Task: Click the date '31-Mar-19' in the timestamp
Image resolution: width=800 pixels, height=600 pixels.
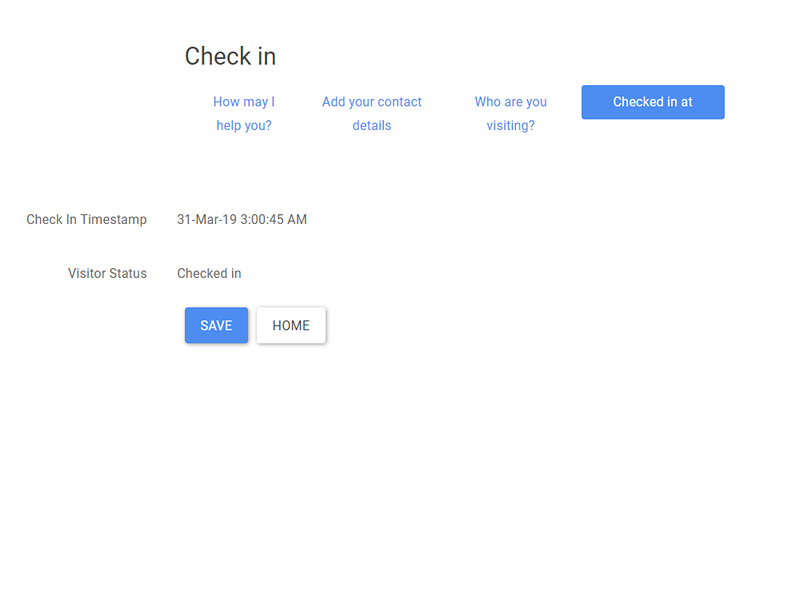Action: coord(207,219)
